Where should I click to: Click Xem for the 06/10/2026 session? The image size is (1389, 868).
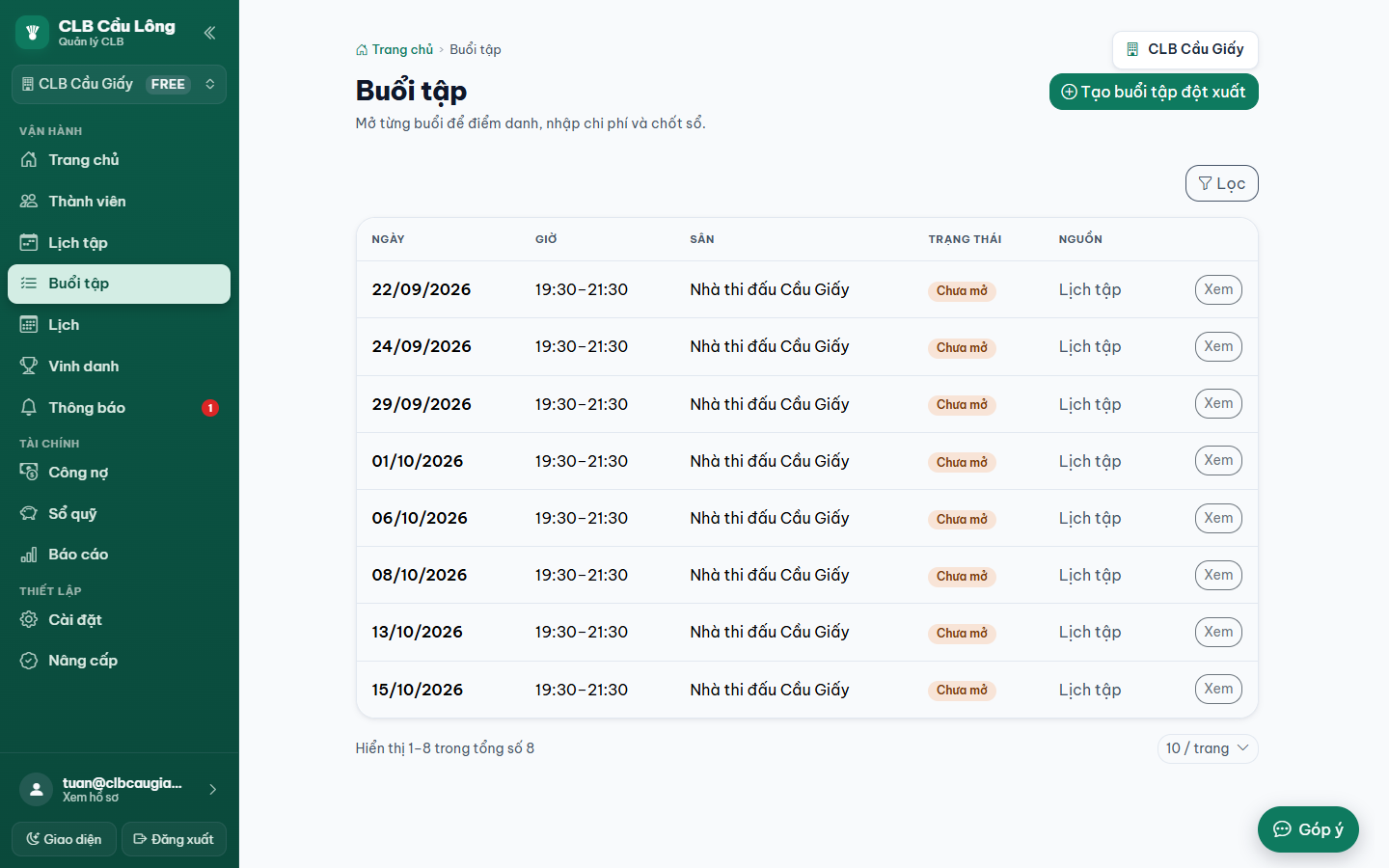(1218, 518)
